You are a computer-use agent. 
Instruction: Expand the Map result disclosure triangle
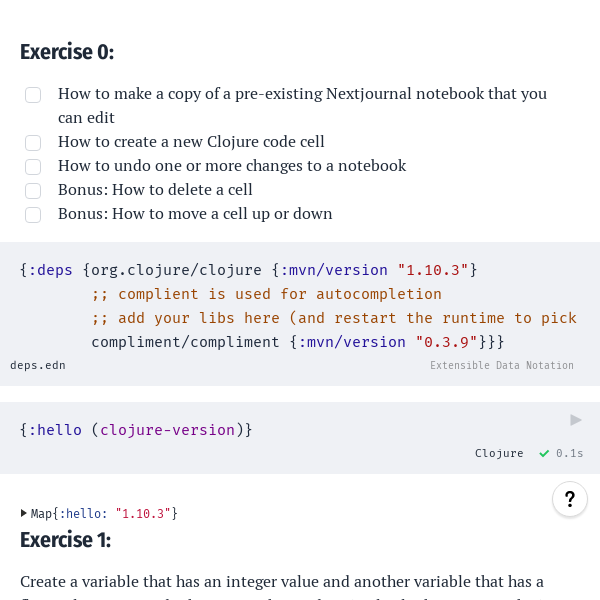24,513
